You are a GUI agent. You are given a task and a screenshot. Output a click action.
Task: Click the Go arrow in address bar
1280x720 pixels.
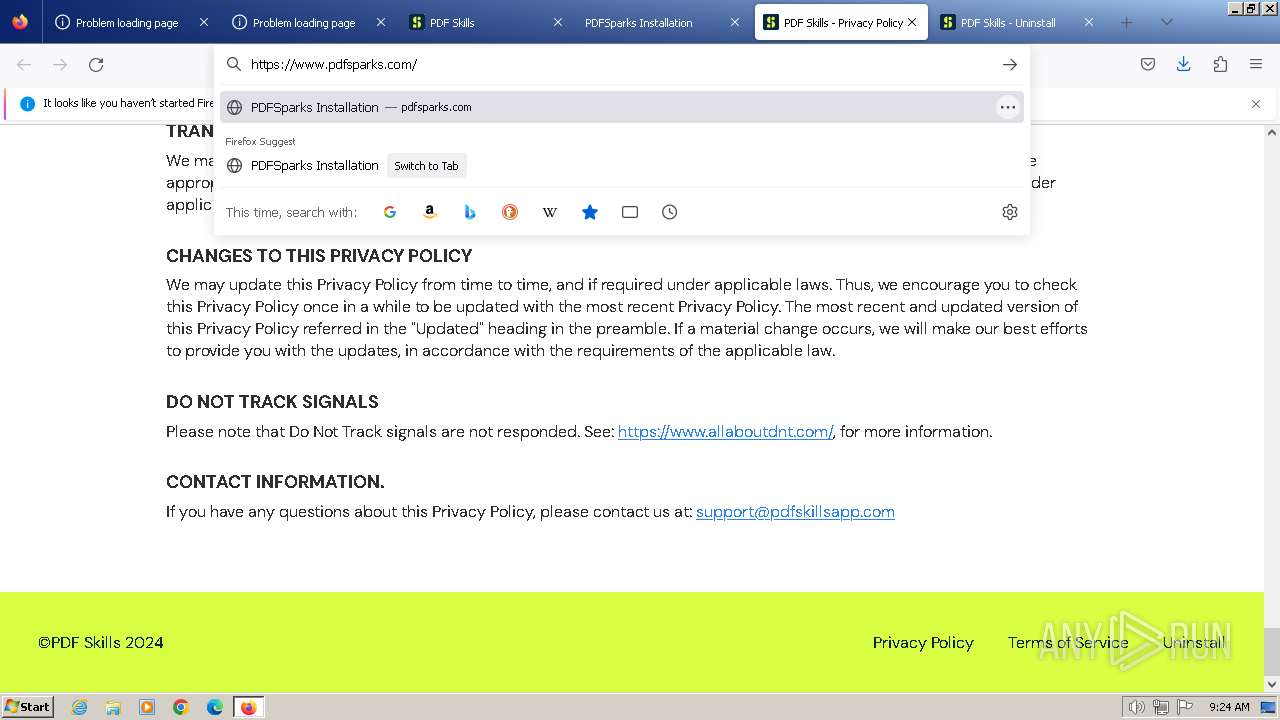[1010, 64]
